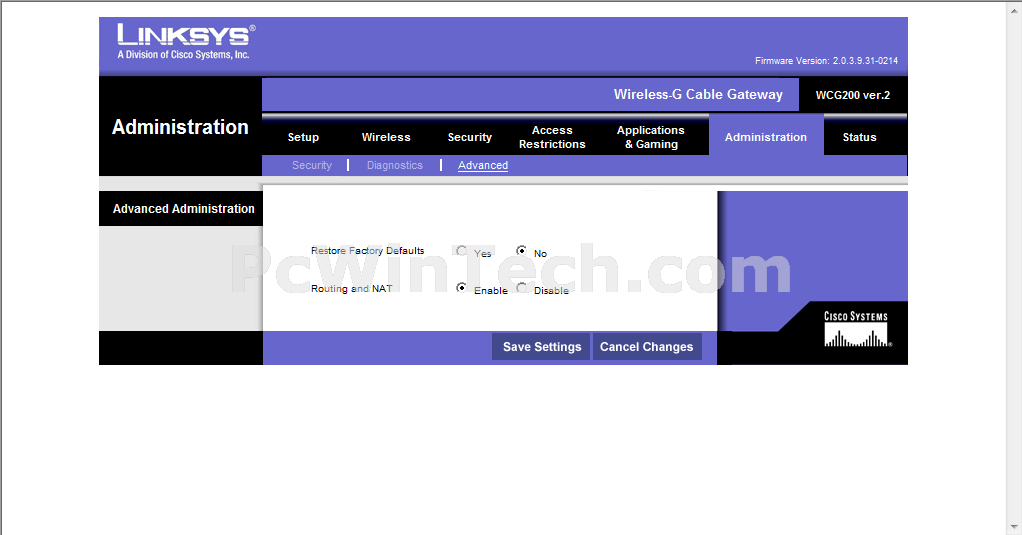
Task: Click the large Administration page heading
Action: 180,126
